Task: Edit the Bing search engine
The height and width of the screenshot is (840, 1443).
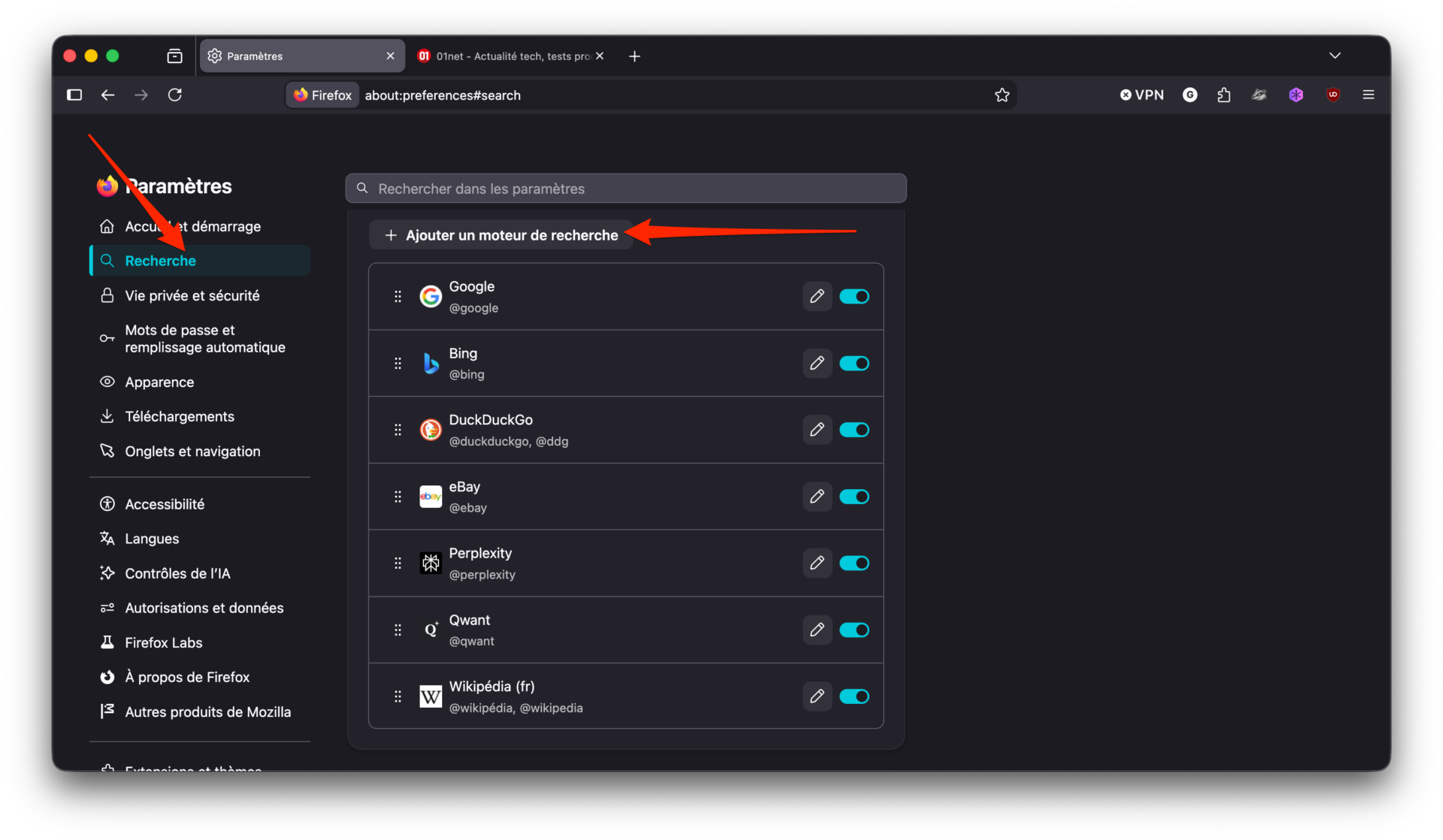Action: pyautogui.click(x=817, y=363)
